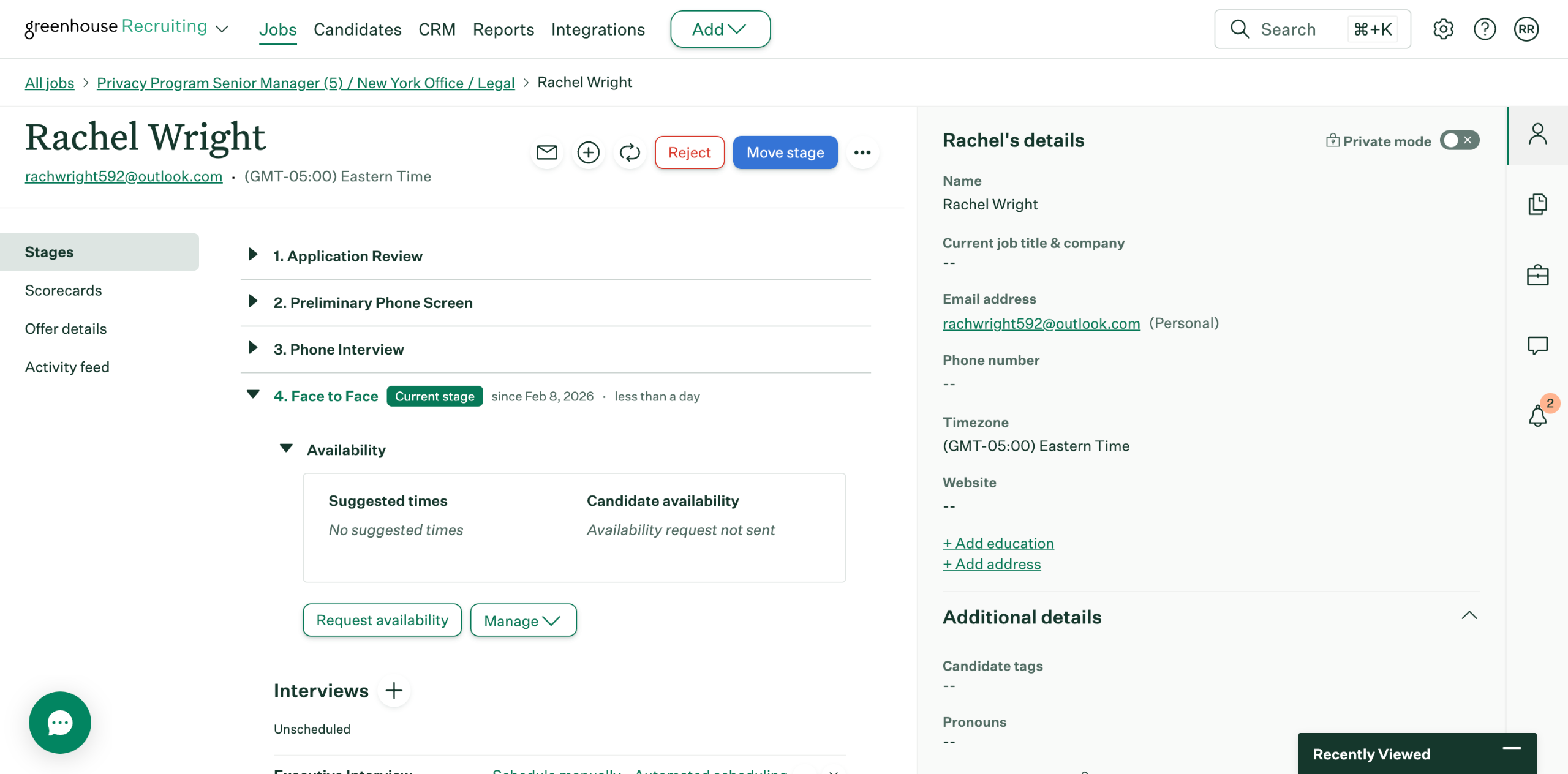
Task: Toggle Private mode switch
Action: click(x=1459, y=140)
